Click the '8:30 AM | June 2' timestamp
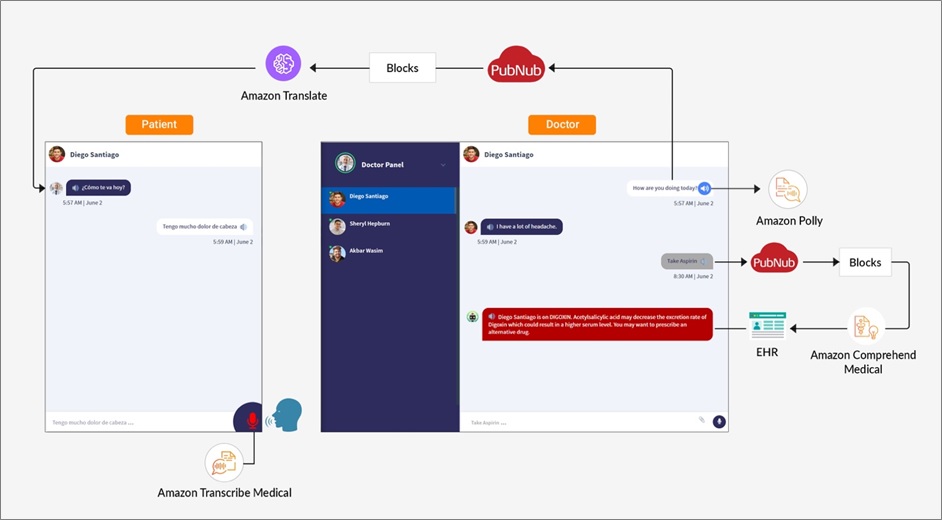The height and width of the screenshot is (520, 942). point(693,276)
